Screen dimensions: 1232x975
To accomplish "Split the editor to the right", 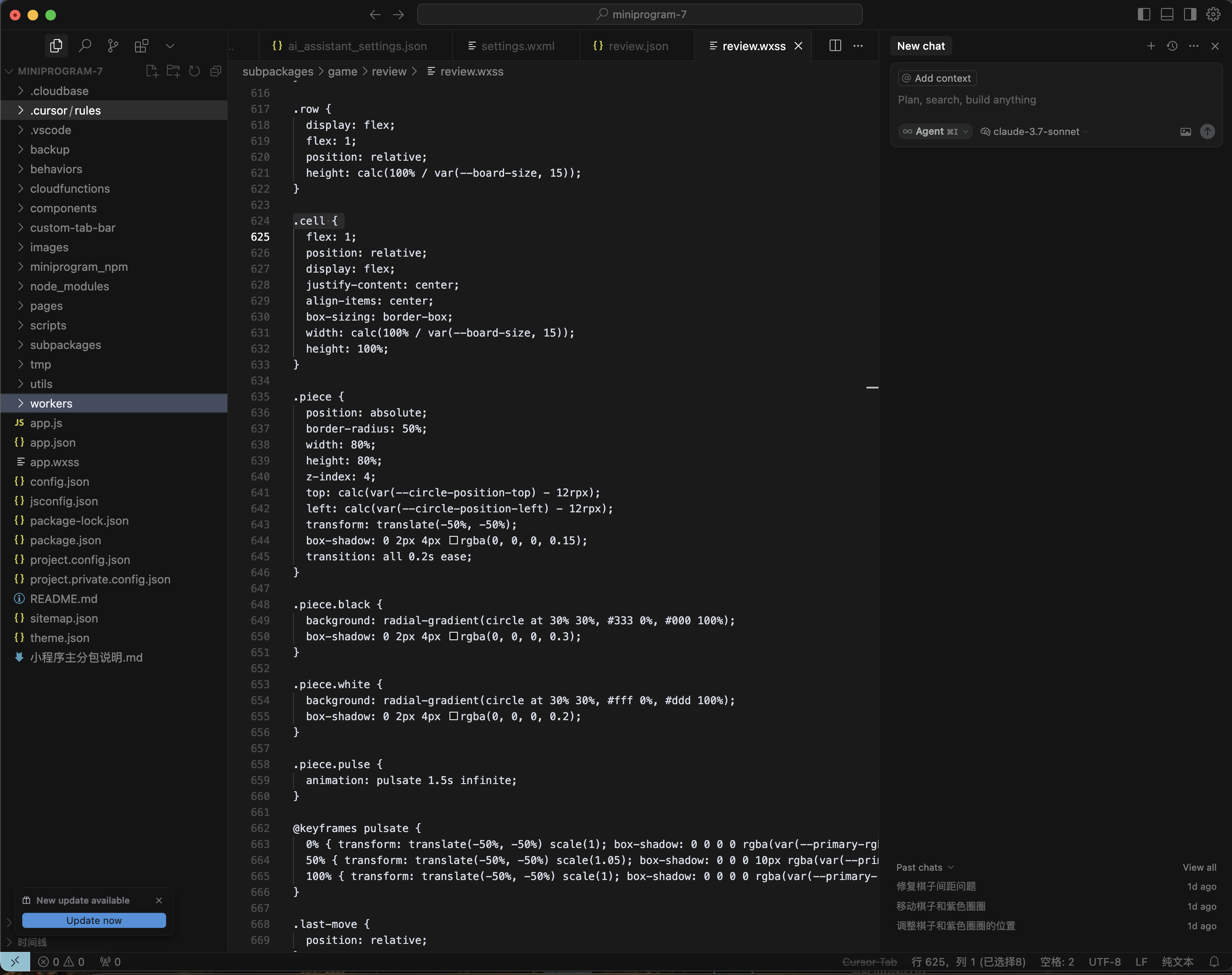I will (x=835, y=46).
